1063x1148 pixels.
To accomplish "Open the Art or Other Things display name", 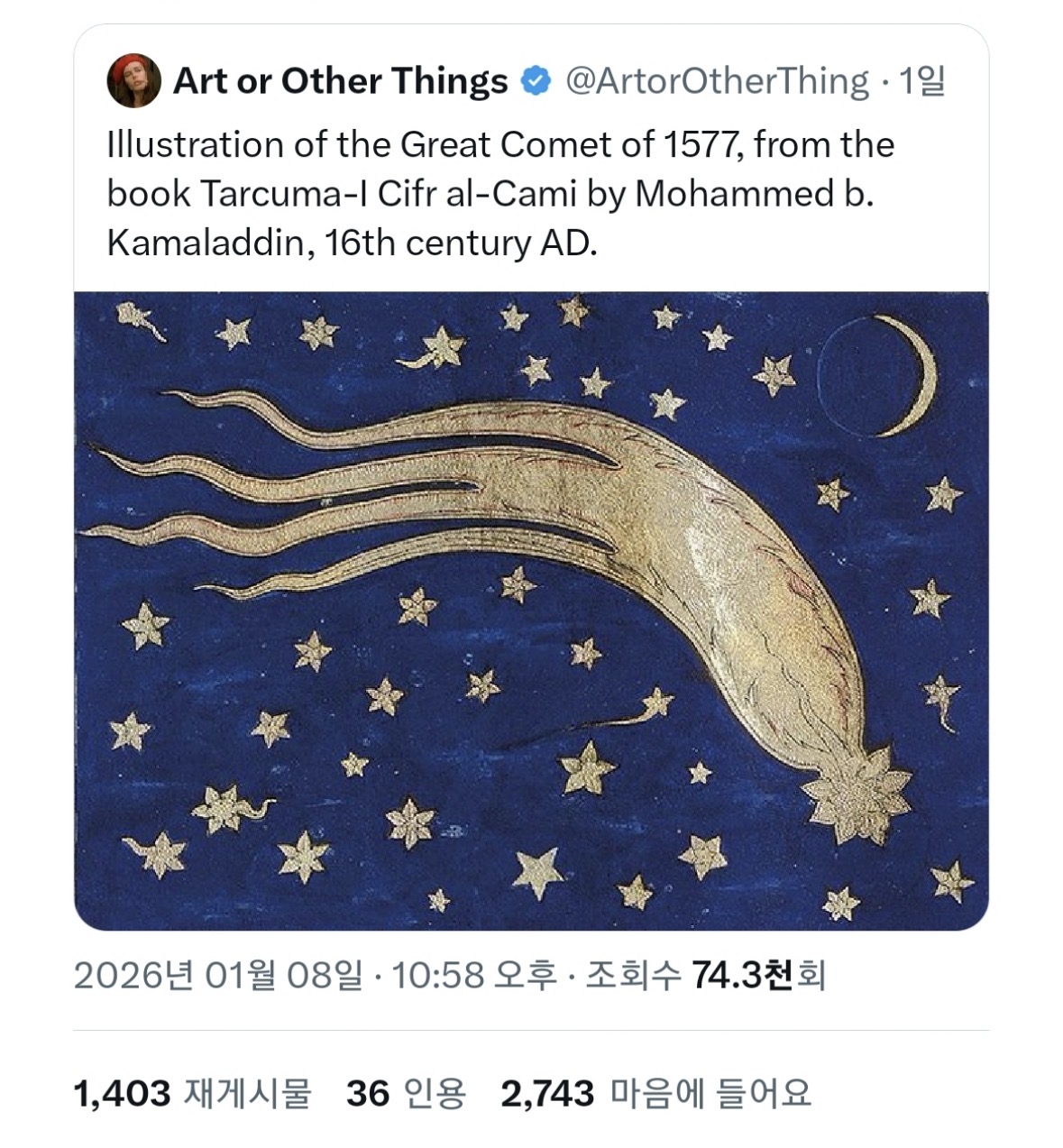I will 340,81.
